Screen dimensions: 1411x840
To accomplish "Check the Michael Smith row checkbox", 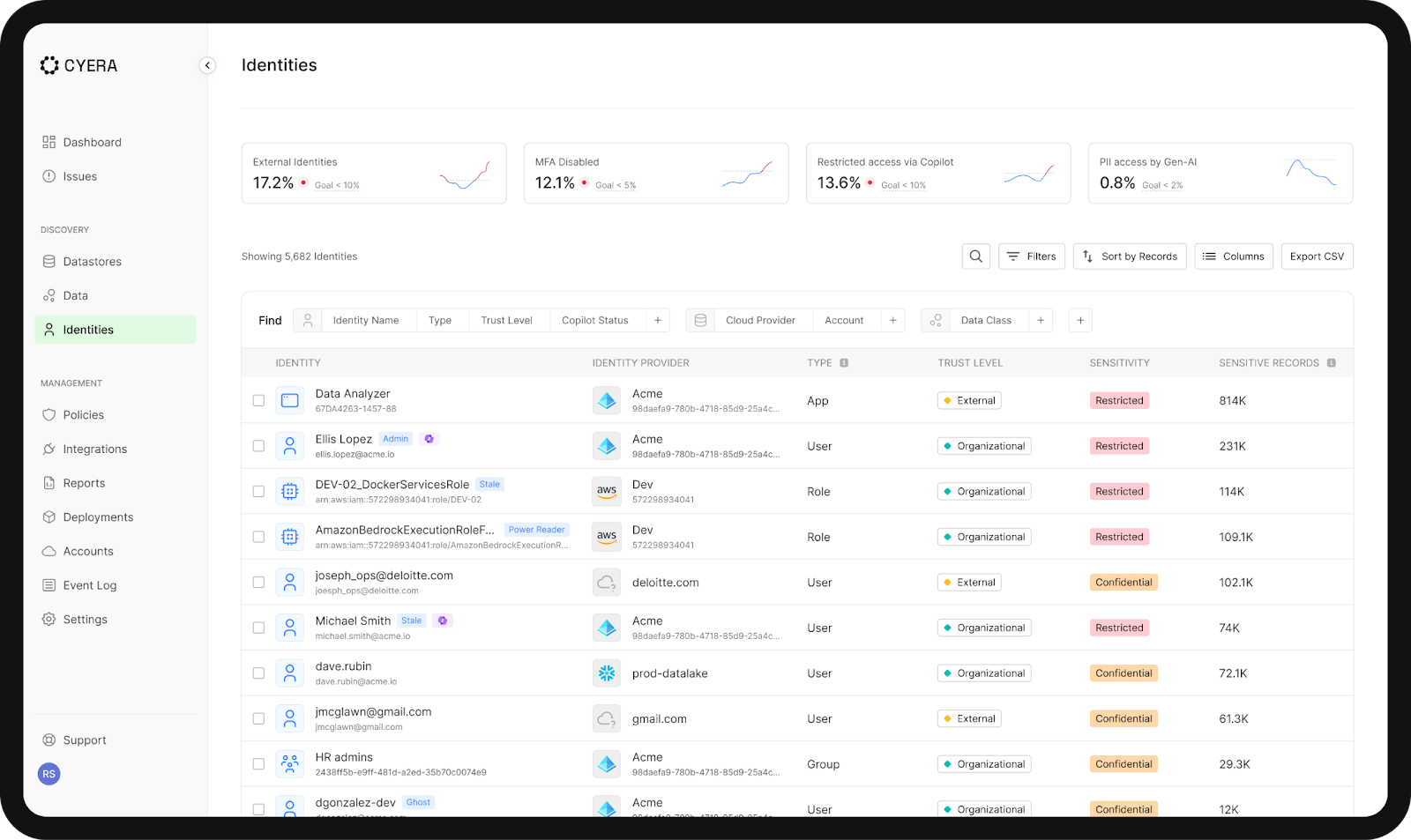I will click(258, 628).
